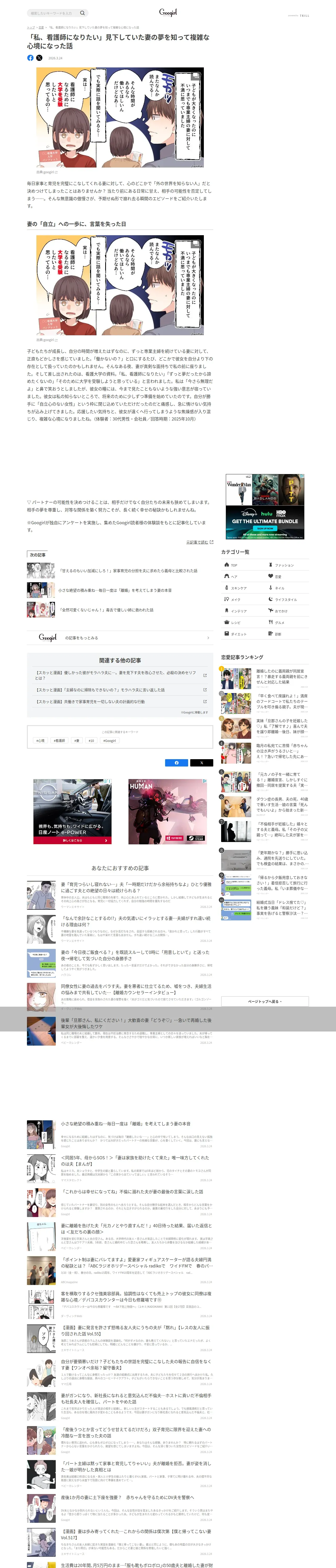The image size is (336, 1568).
Task: Open the 恋愛 breadcrumb link
Action: pos(41,27)
